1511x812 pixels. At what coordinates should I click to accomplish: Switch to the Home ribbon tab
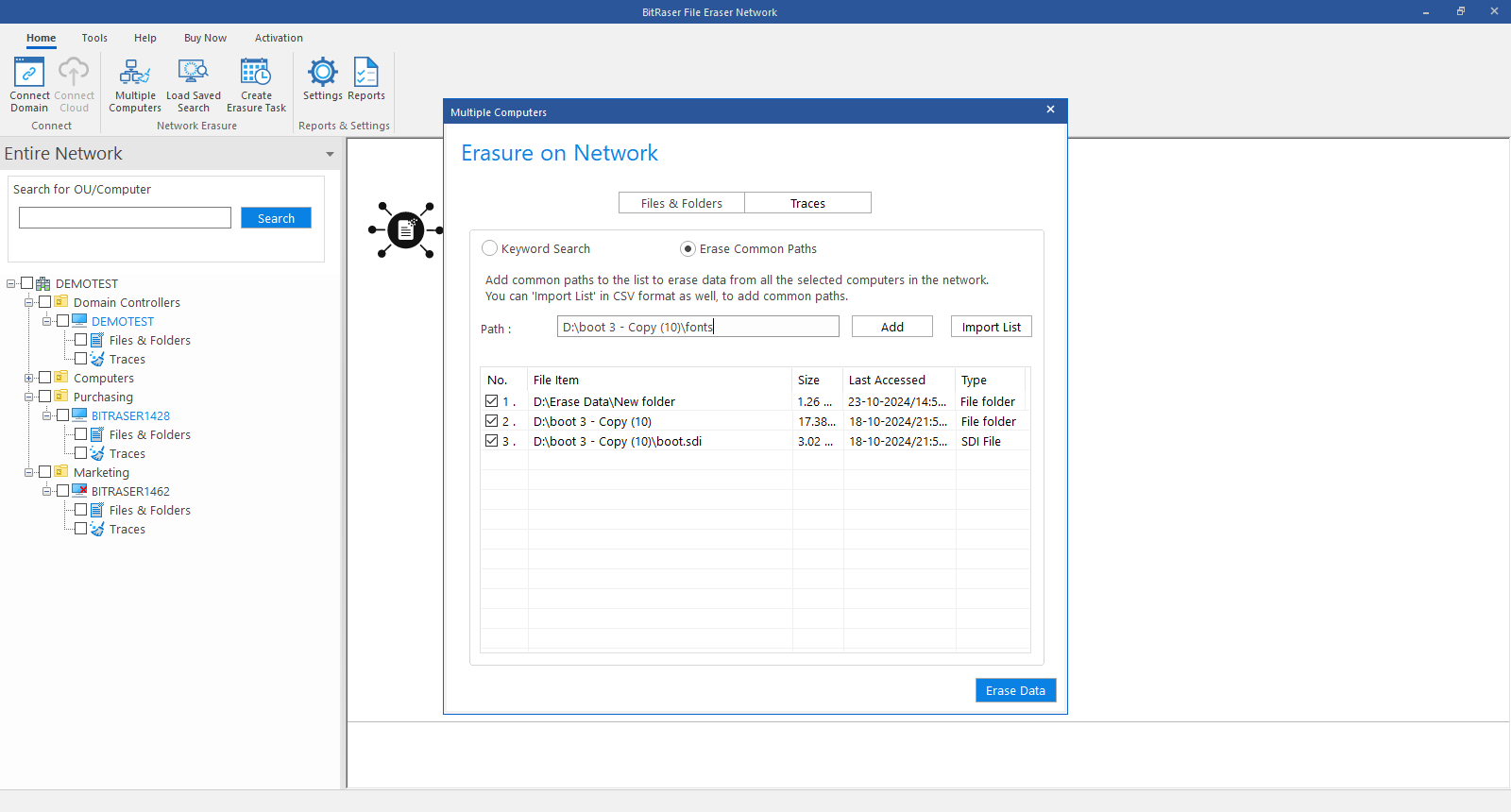[41, 38]
